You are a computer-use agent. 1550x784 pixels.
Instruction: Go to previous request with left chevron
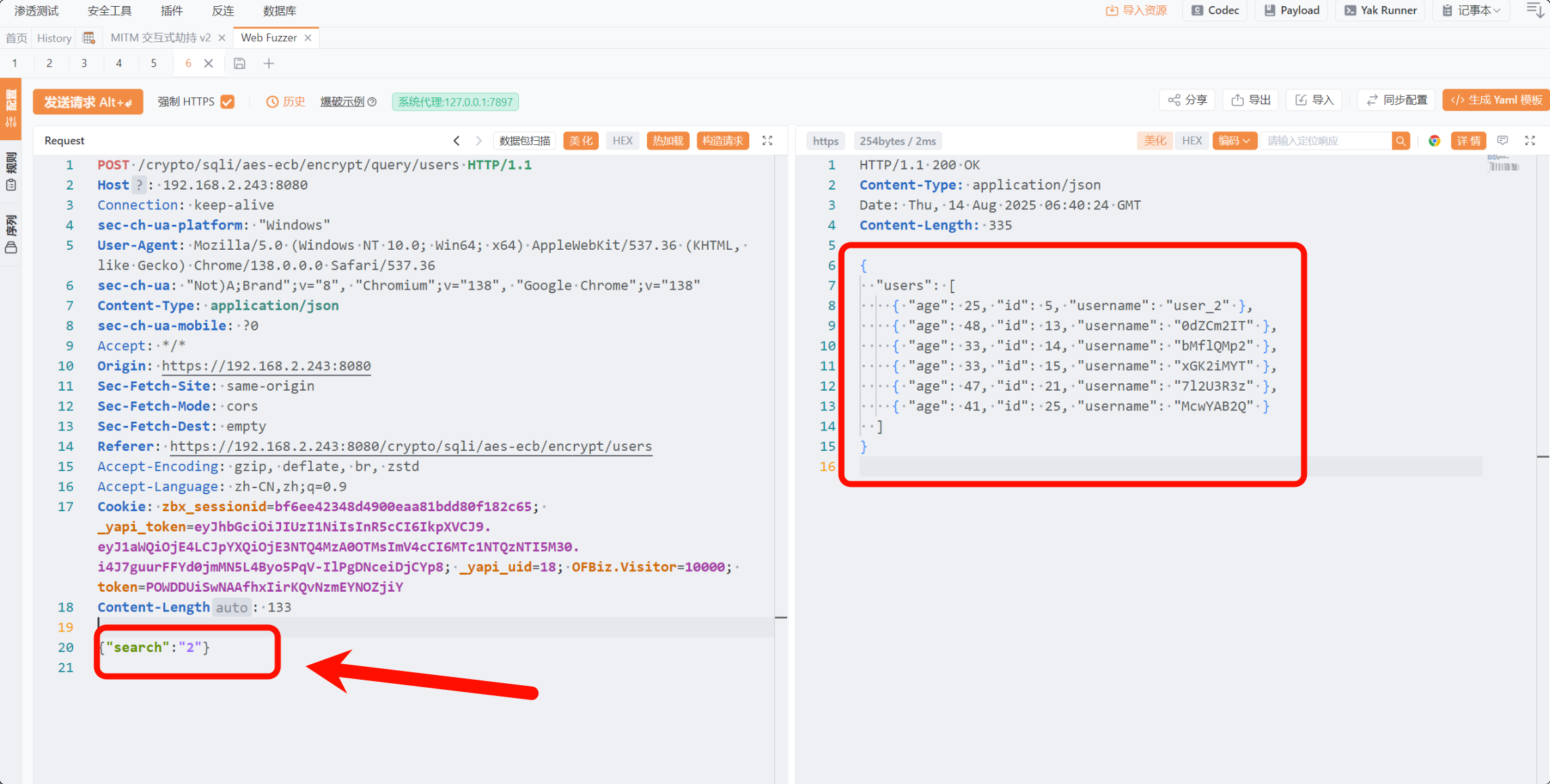pyautogui.click(x=457, y=141)
